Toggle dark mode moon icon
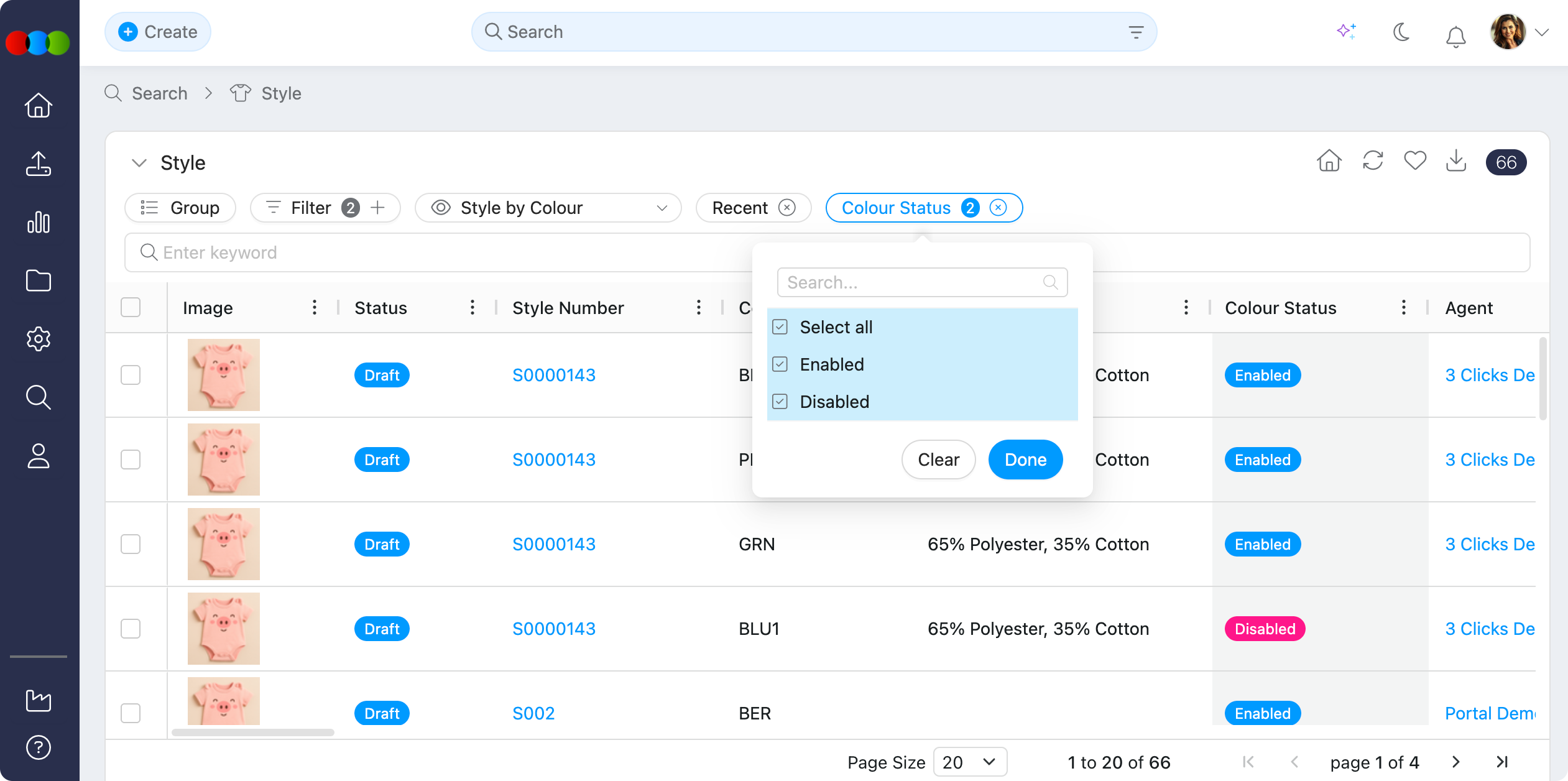 coord(1401,32)
